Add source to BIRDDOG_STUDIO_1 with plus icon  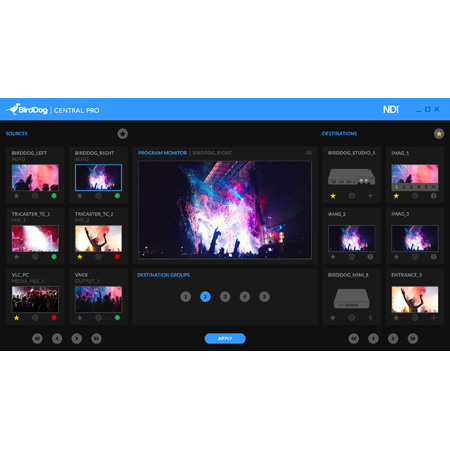click(x=370, y=196)
